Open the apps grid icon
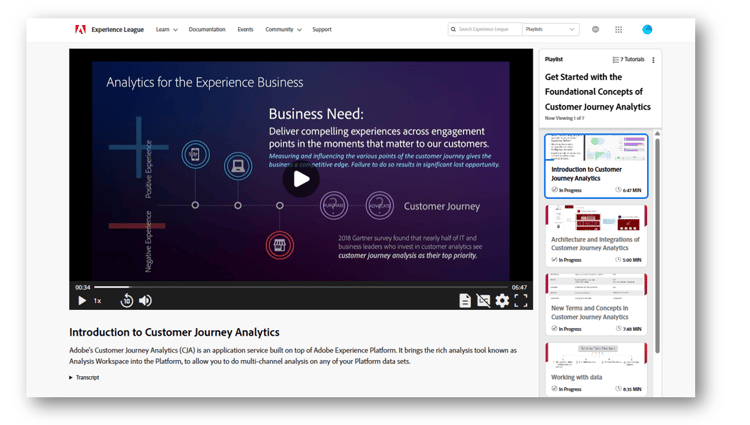This screenshot has height=425, width=750. 618,30
